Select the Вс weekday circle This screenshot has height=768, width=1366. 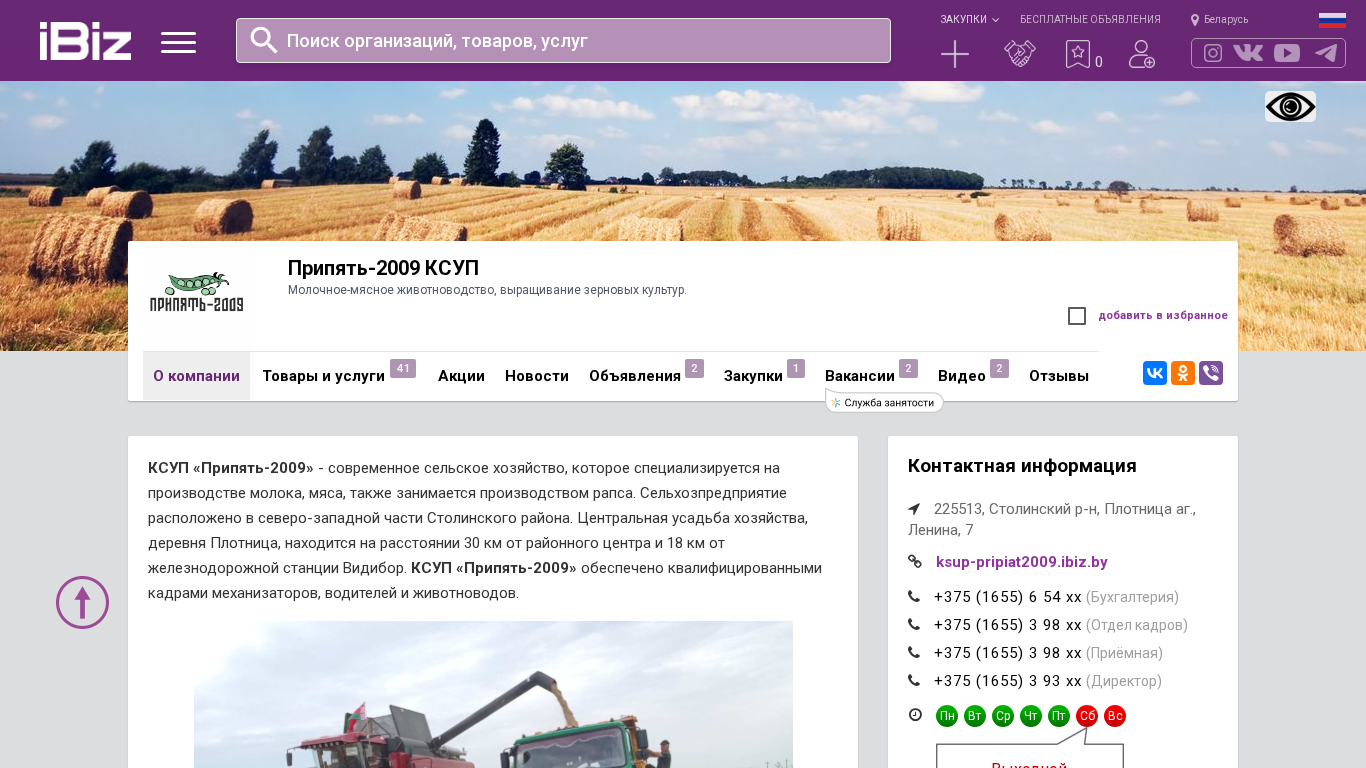[1115, 716]
